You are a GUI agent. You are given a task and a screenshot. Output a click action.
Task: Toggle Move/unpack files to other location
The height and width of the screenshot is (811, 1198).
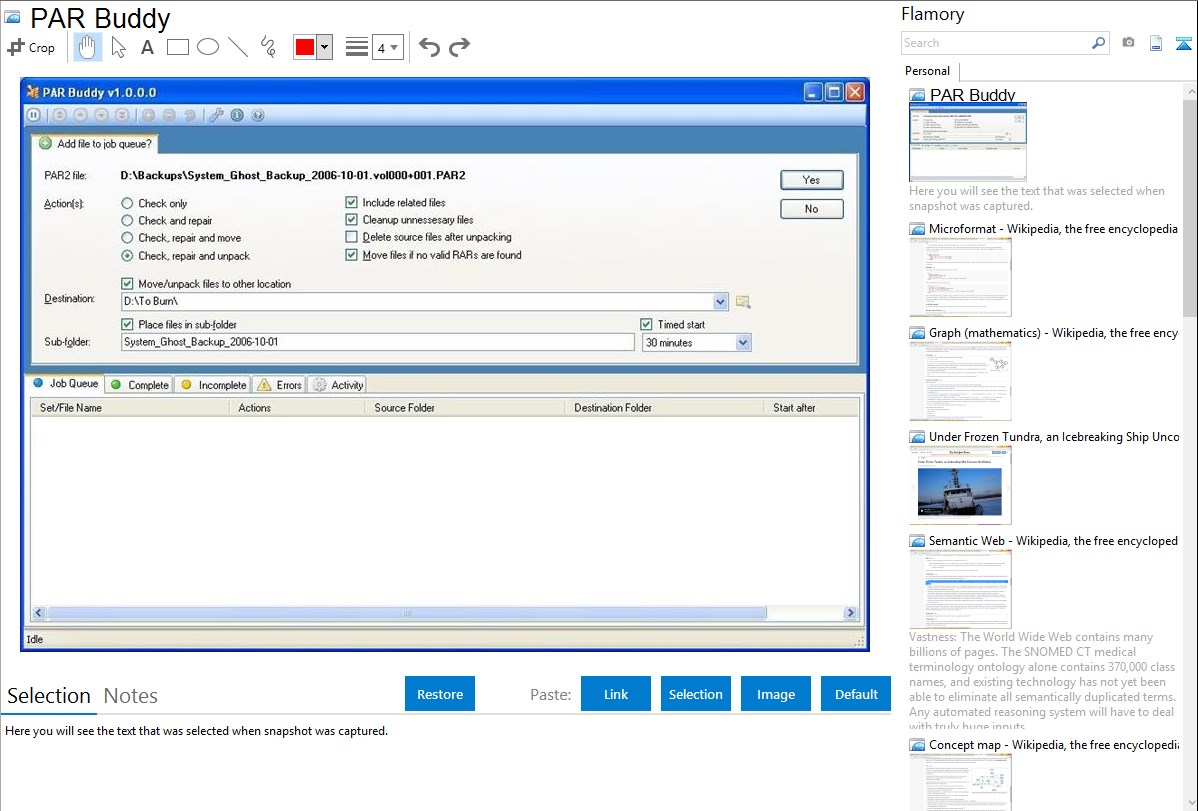[x=127, y=284]
